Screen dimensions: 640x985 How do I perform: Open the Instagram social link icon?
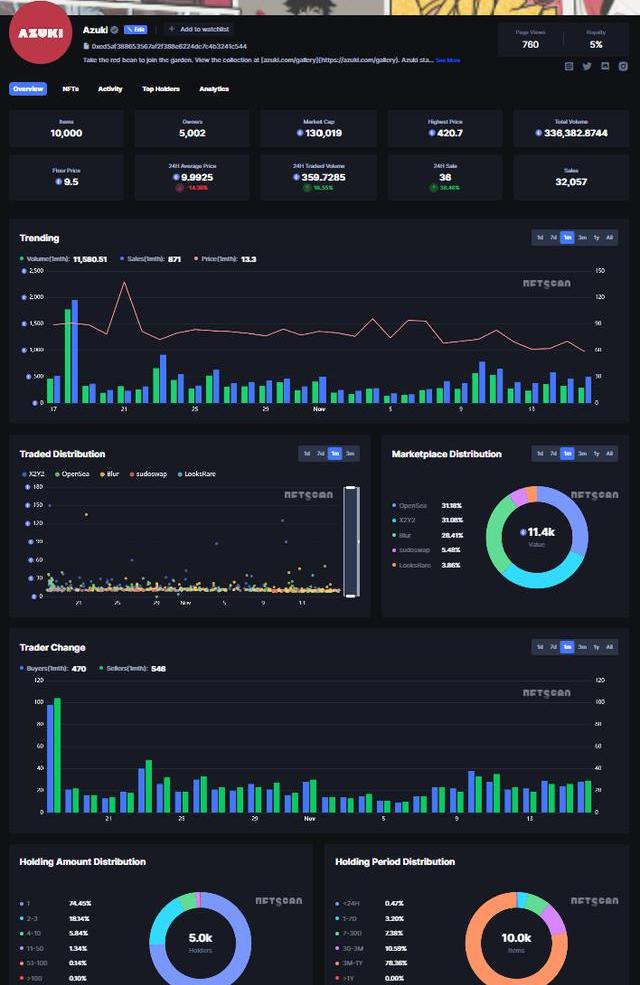(x=623, y=66)
